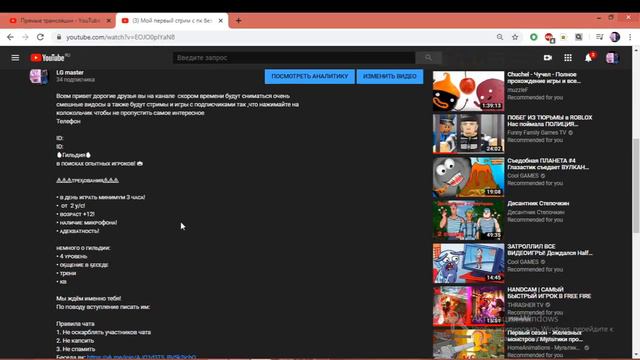Viewport: 640px width, 360px height.
Task: Open the media control playlist icon
Action: point(599,37)
